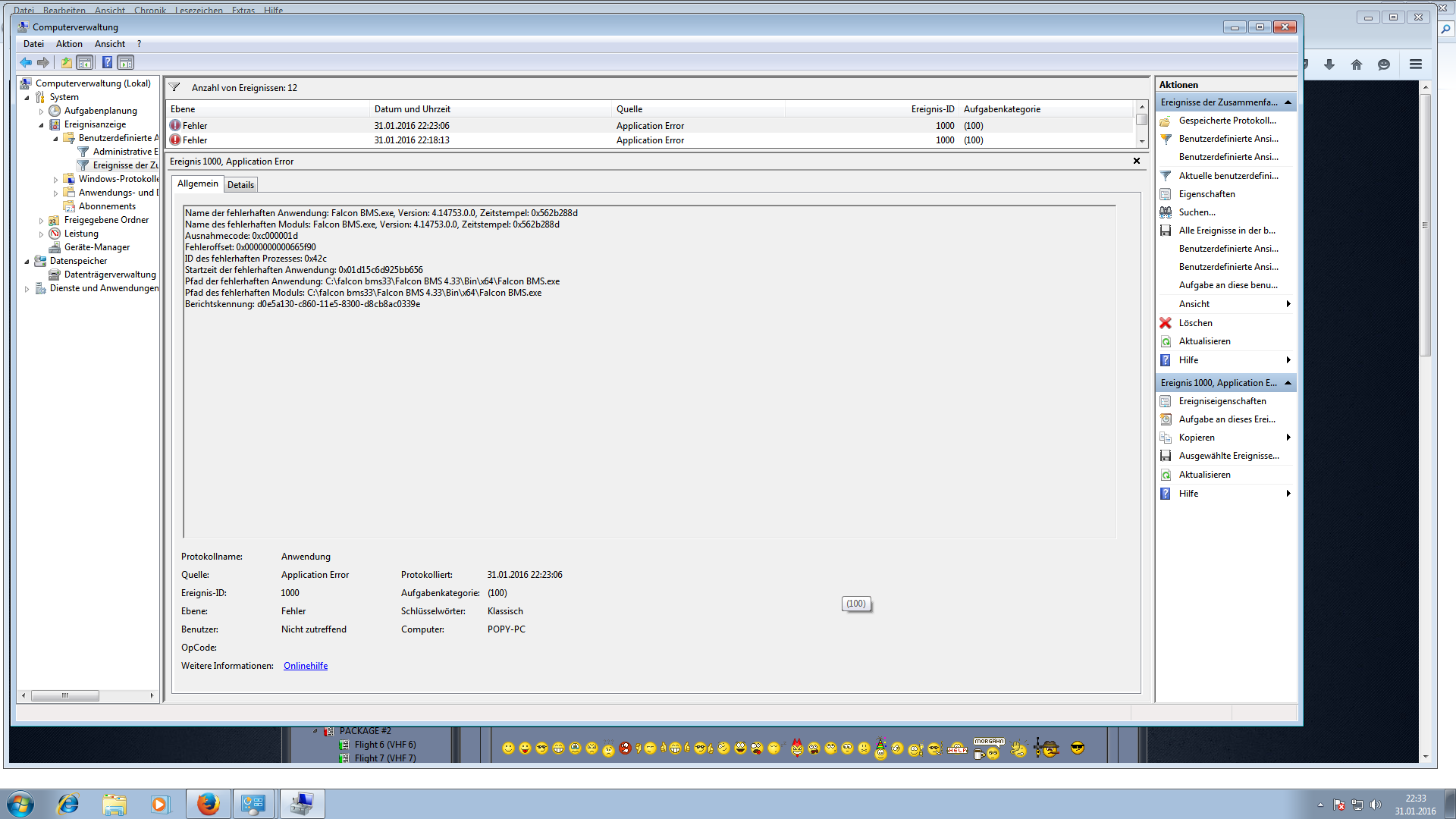This screenshot has width=1456, height=819.
Task: Select Datenträgerverwaltung in the tree
Action: point(110,275)
